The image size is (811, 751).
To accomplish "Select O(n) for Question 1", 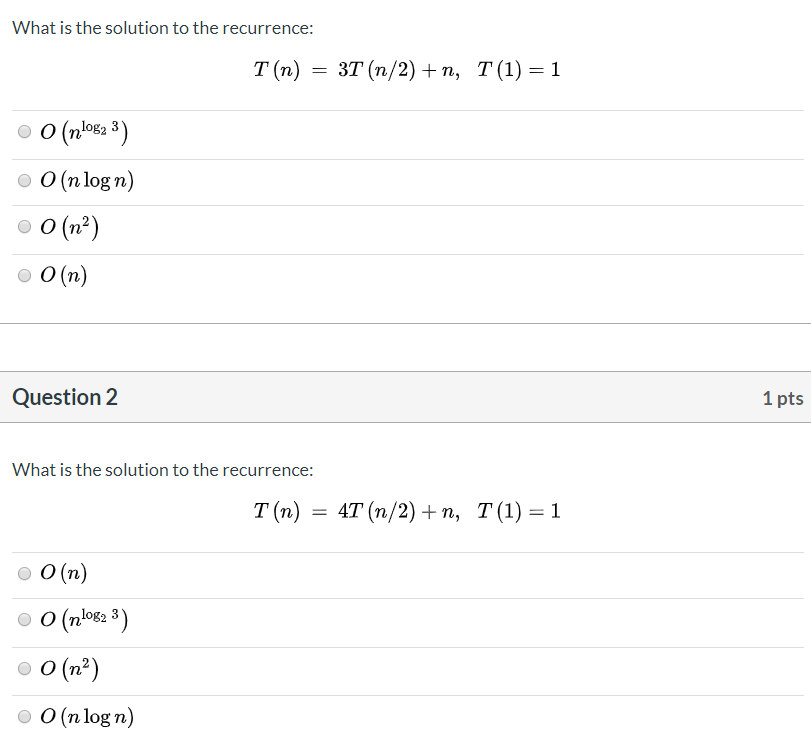I will (x=24, y=274).
